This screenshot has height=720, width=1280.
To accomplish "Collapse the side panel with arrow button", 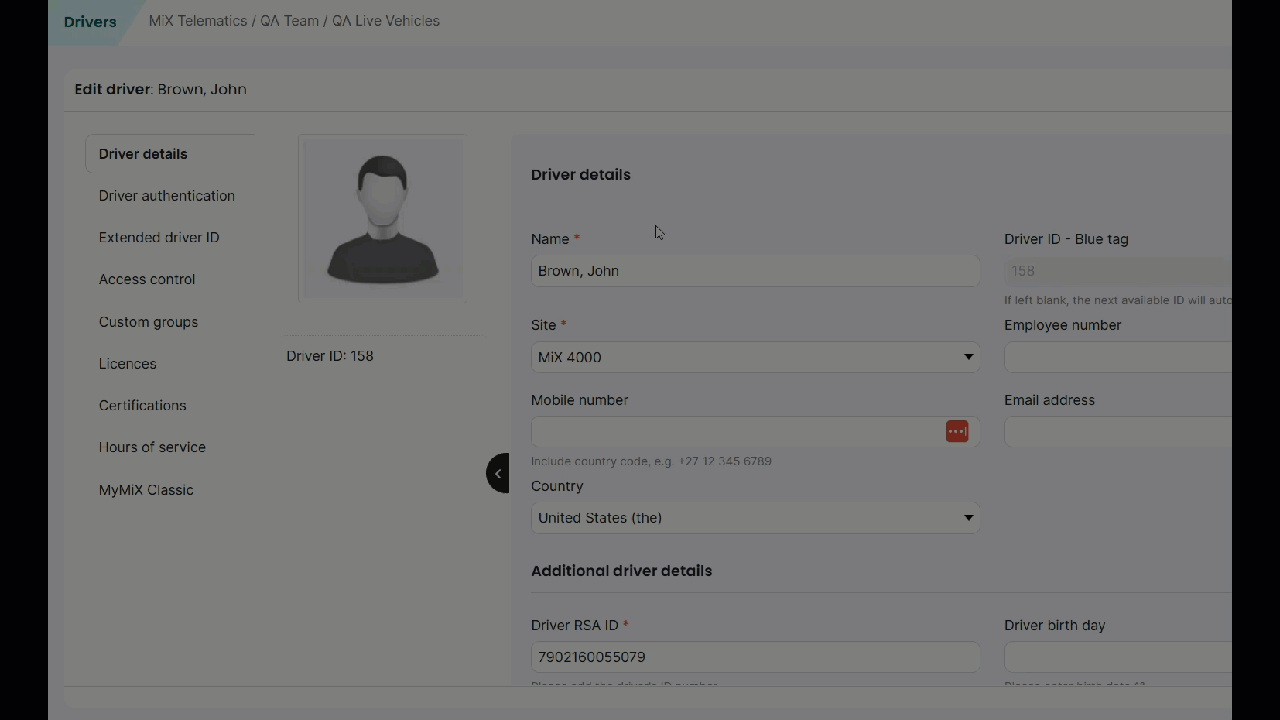I will (498, 473).
